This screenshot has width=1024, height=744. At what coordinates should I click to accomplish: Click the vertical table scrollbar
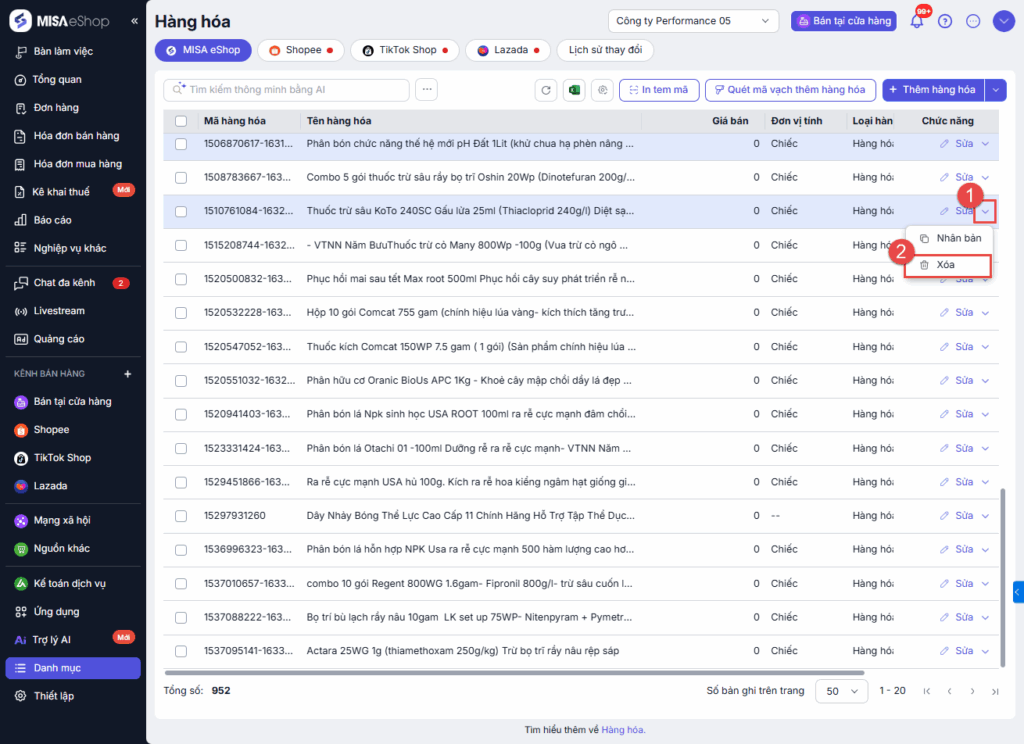[1002, 577]
